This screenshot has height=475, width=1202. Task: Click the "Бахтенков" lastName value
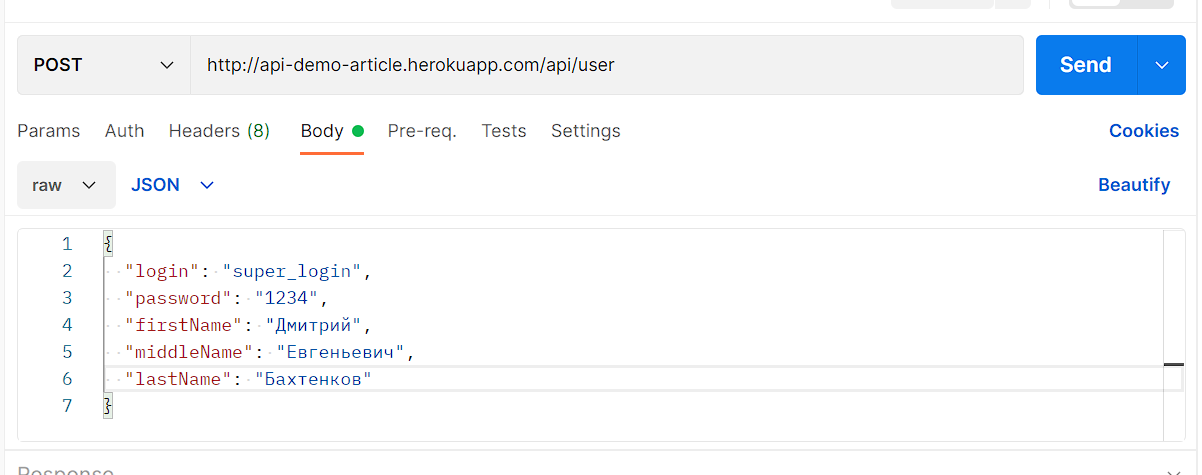tap(313, 379)
